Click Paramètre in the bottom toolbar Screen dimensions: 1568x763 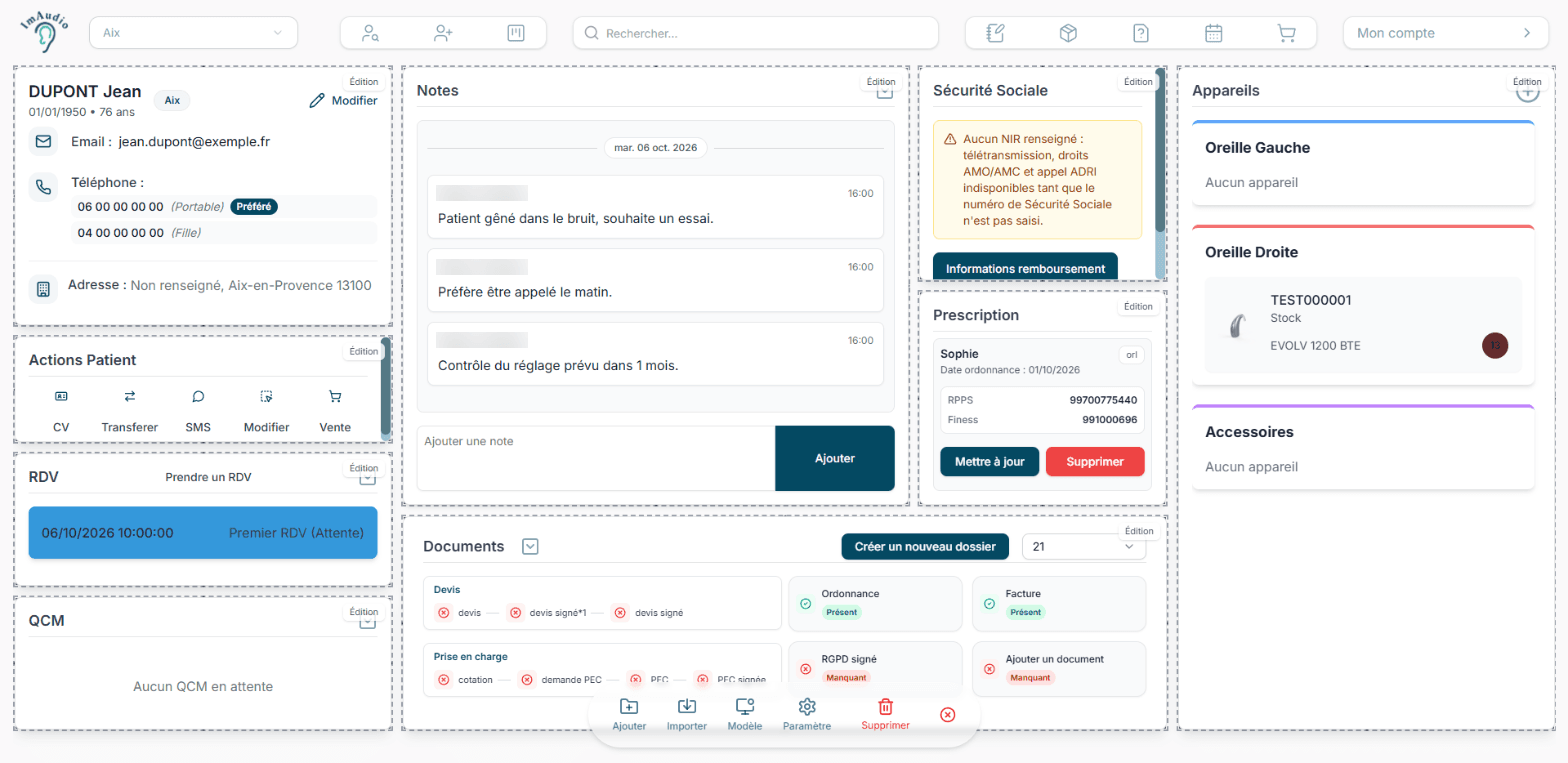(x=807, y=715)
